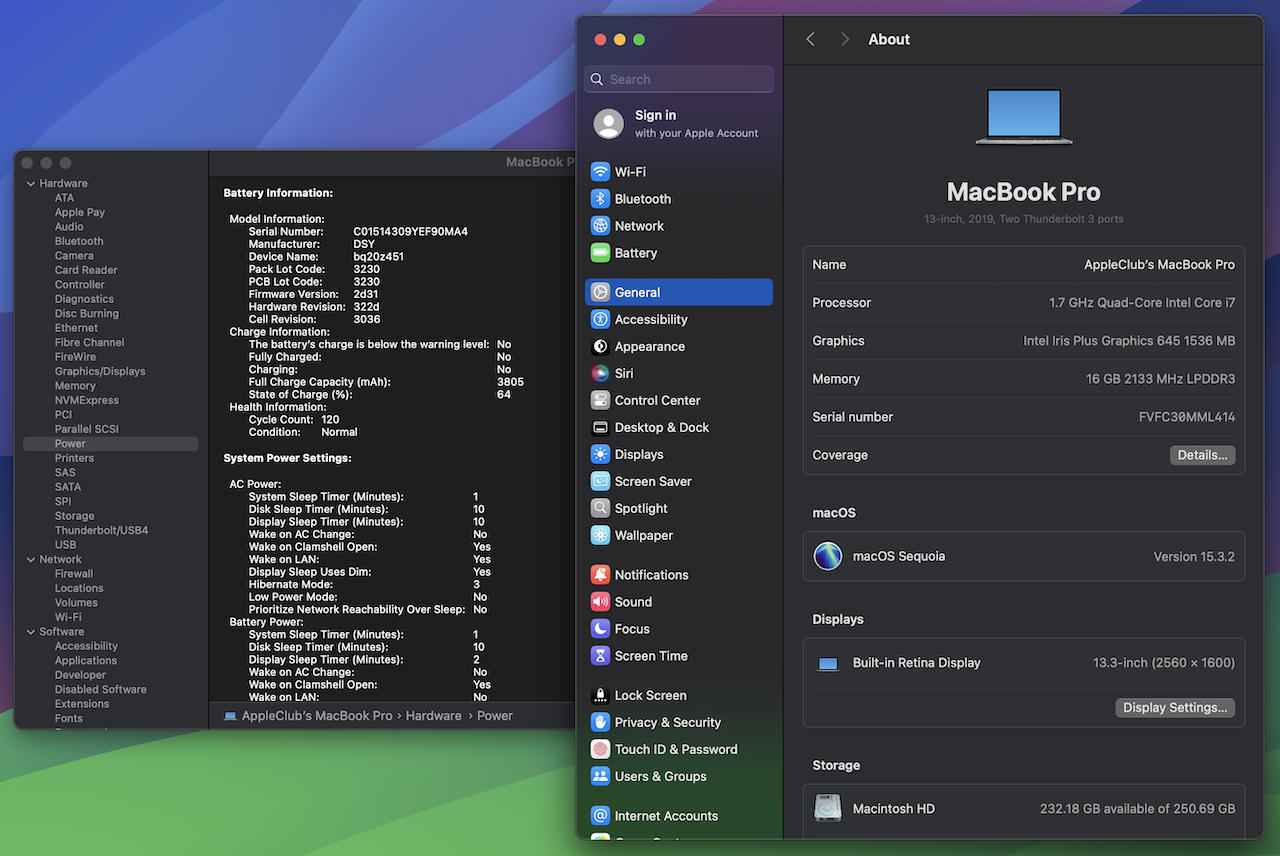Click the Built-in Retina Display icon

coord(828,663)
